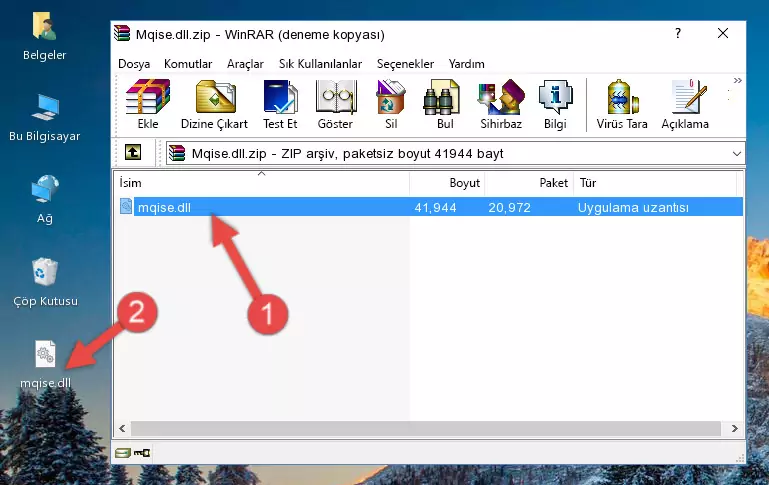769x485 pixels.
Task: Open the Açıklama comment tool
Action: tap(685, 104)
